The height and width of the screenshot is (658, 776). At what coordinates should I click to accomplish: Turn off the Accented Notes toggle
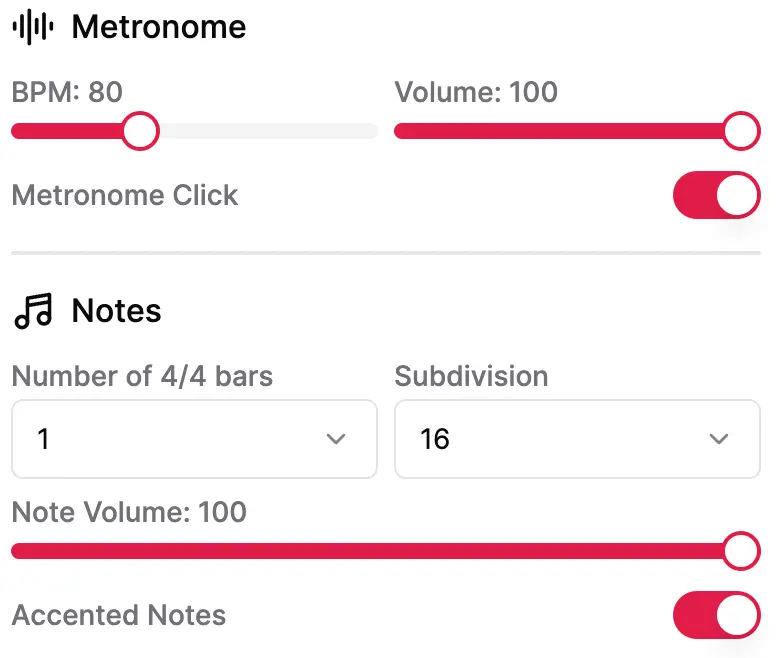(x=716, y=615)
